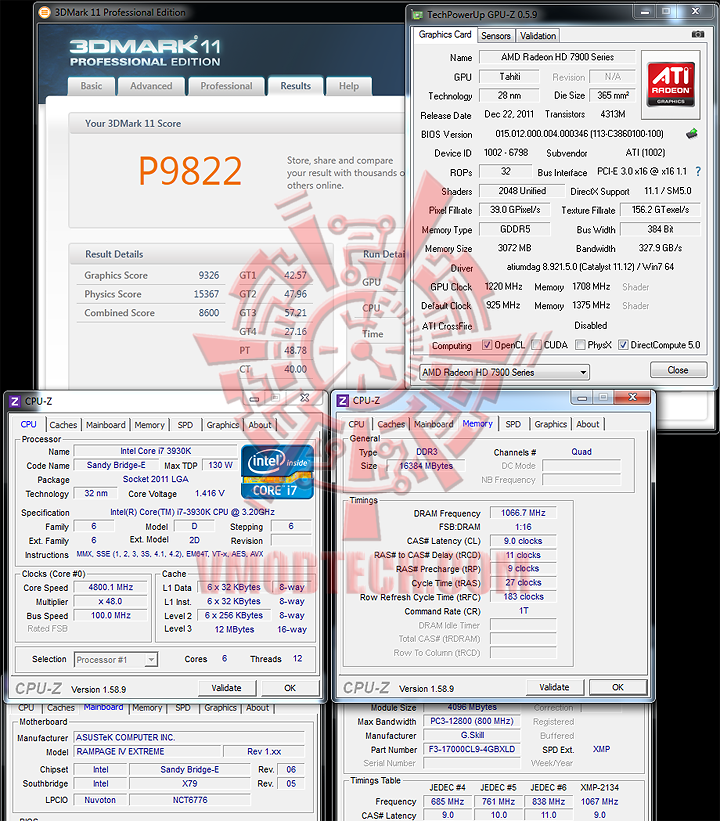
Task: Toggle the DirectCompute 5.0 checkbox
Action: click(x=623, y=345)
